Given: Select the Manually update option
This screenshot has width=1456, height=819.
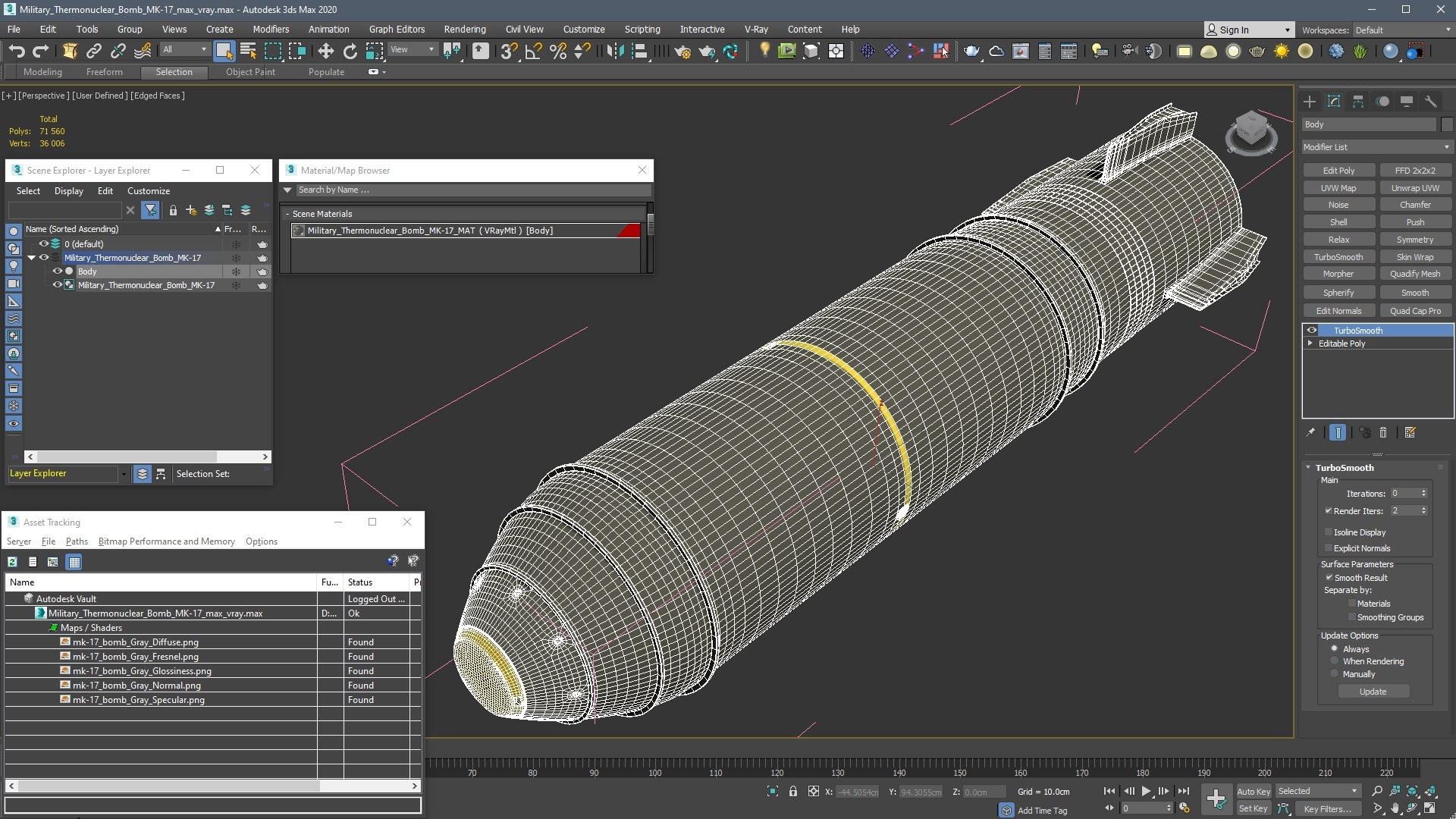Looking at the screenshot, I should click(x=1335, y=674).
